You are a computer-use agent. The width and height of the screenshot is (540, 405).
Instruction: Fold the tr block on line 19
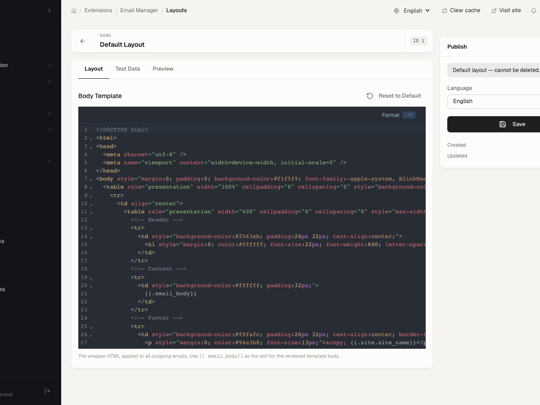coord(91,278)
